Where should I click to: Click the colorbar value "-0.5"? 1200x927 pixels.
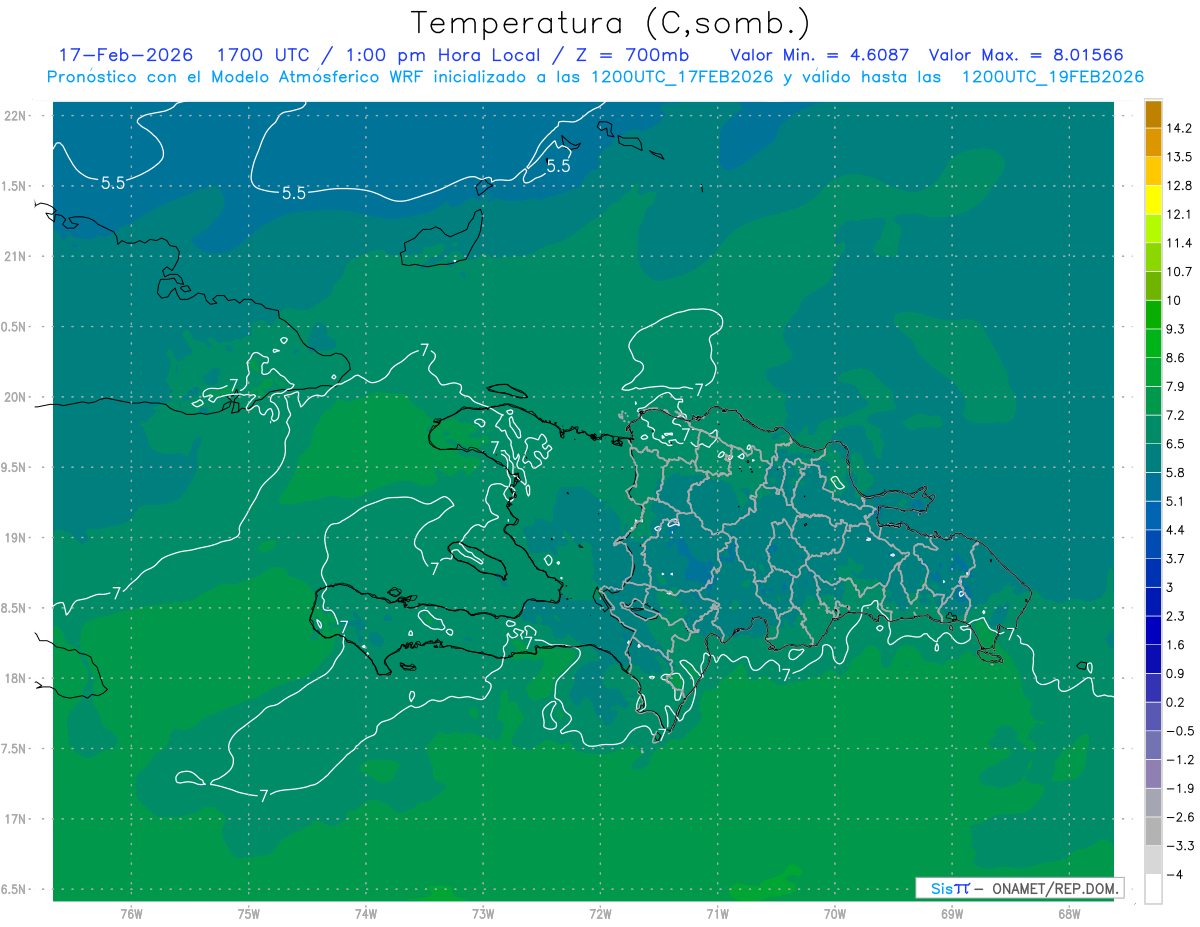(x=1179, y=730)
